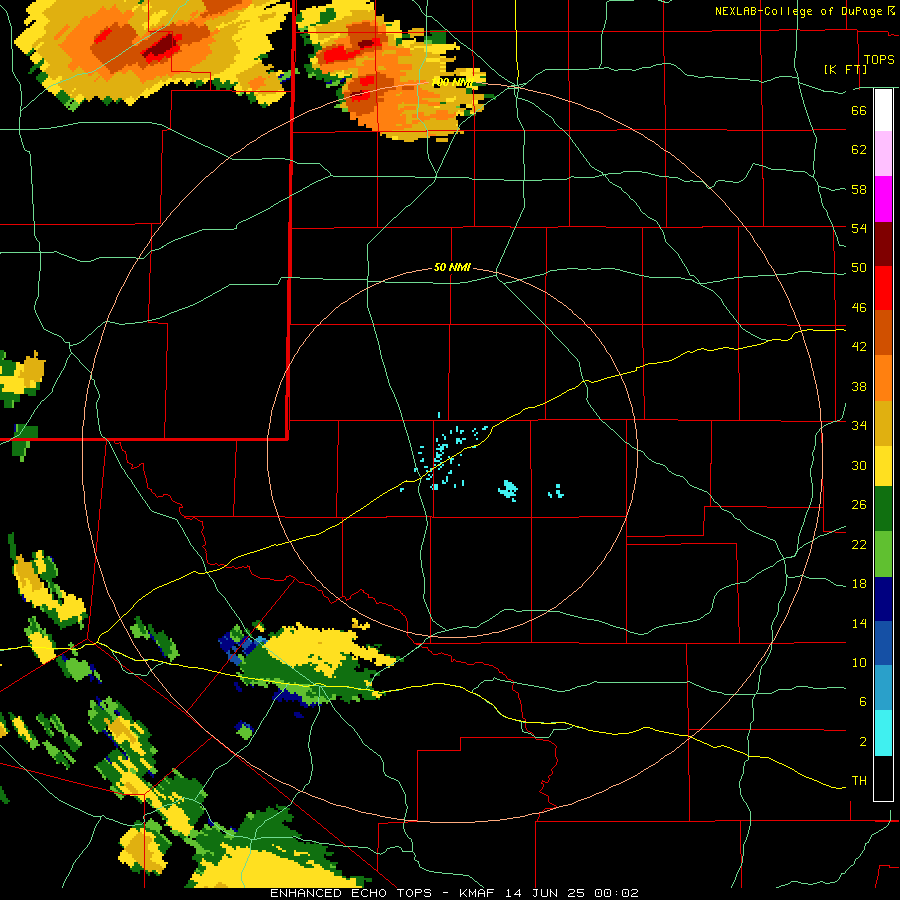
Task: Click the 18 legend value
Action: coord(859,584)
